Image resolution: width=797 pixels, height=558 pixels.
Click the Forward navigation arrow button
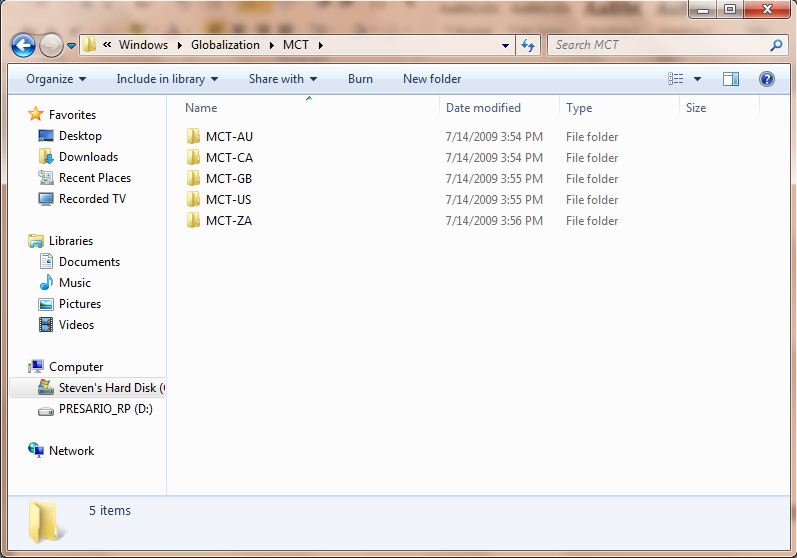coord(51,46)
